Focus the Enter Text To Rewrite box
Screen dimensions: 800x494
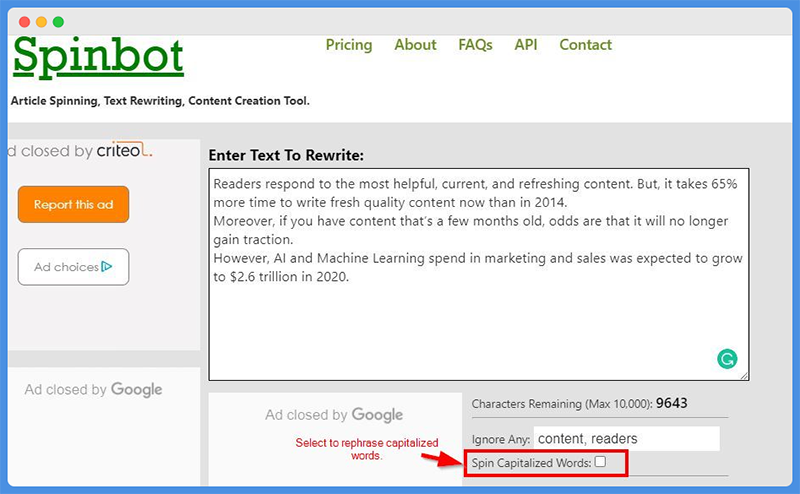[x=479, y=275]
